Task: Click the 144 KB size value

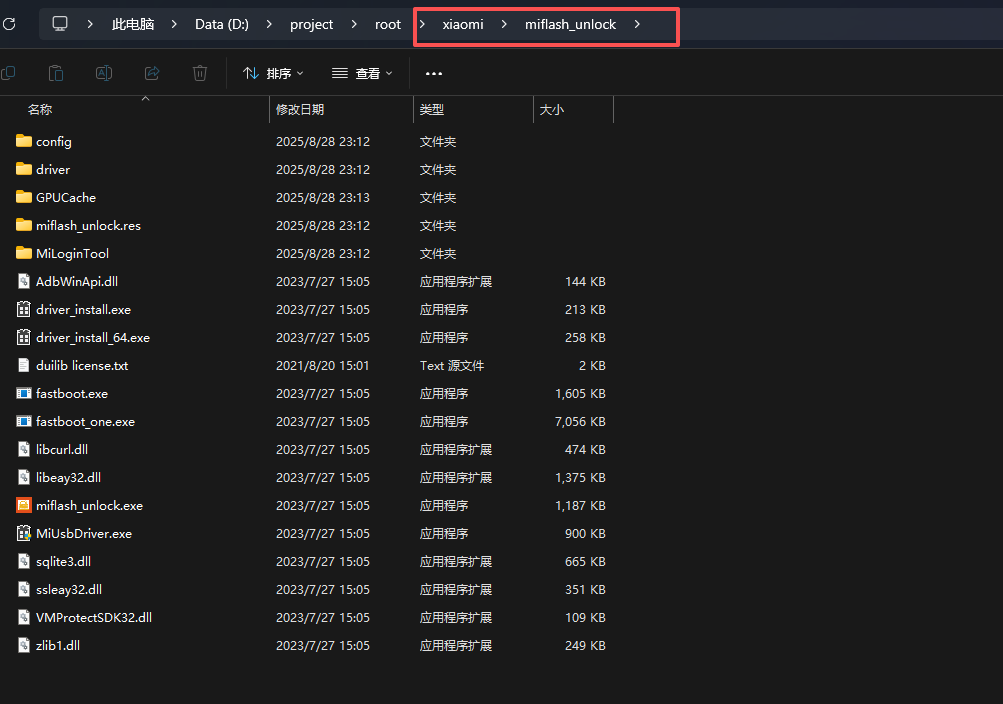Action: (585, 281)
